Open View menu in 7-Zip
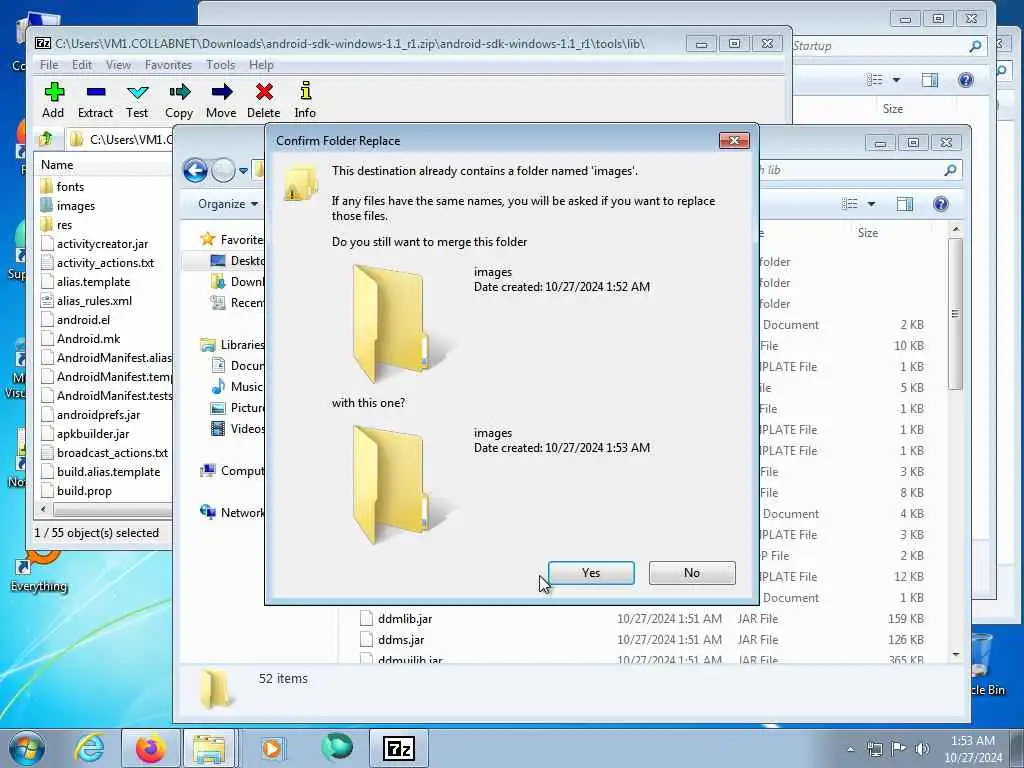Viewport: 1024px width, 768px height. click(x=118, y=65)
